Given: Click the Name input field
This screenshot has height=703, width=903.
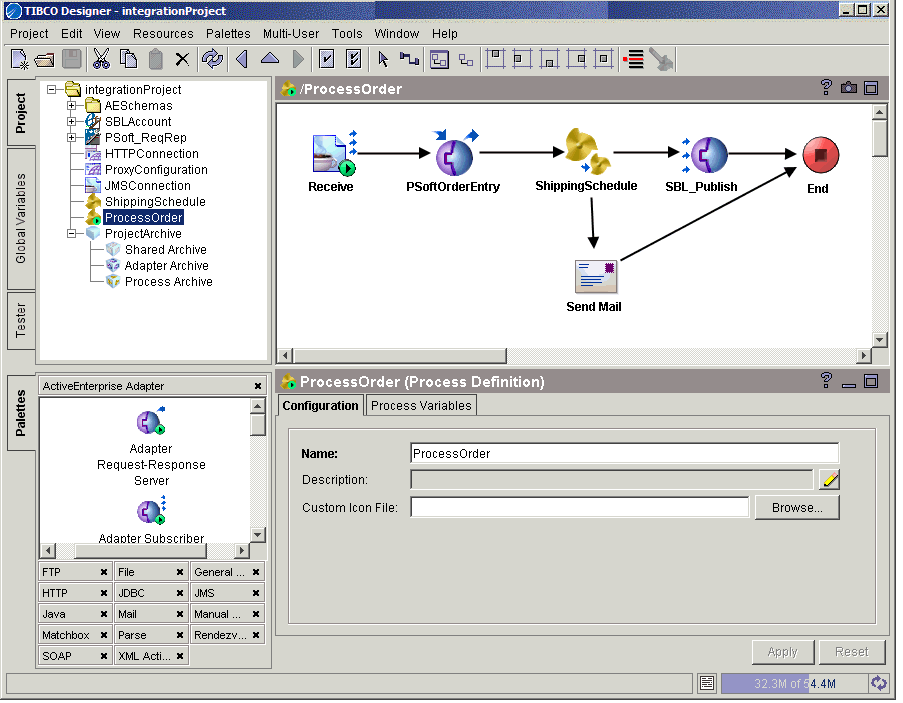Looking at the screenshot, I should tap(624, 453).
